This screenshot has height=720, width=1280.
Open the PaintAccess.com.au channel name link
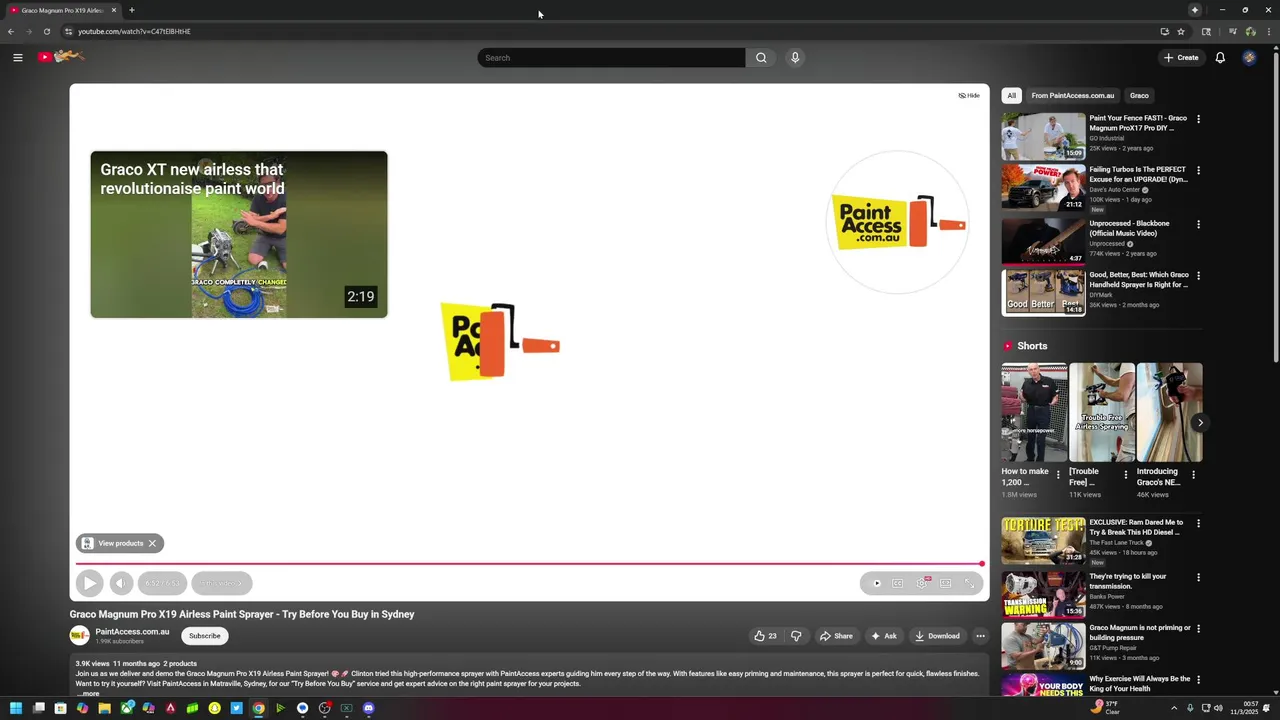click(132, 632)
